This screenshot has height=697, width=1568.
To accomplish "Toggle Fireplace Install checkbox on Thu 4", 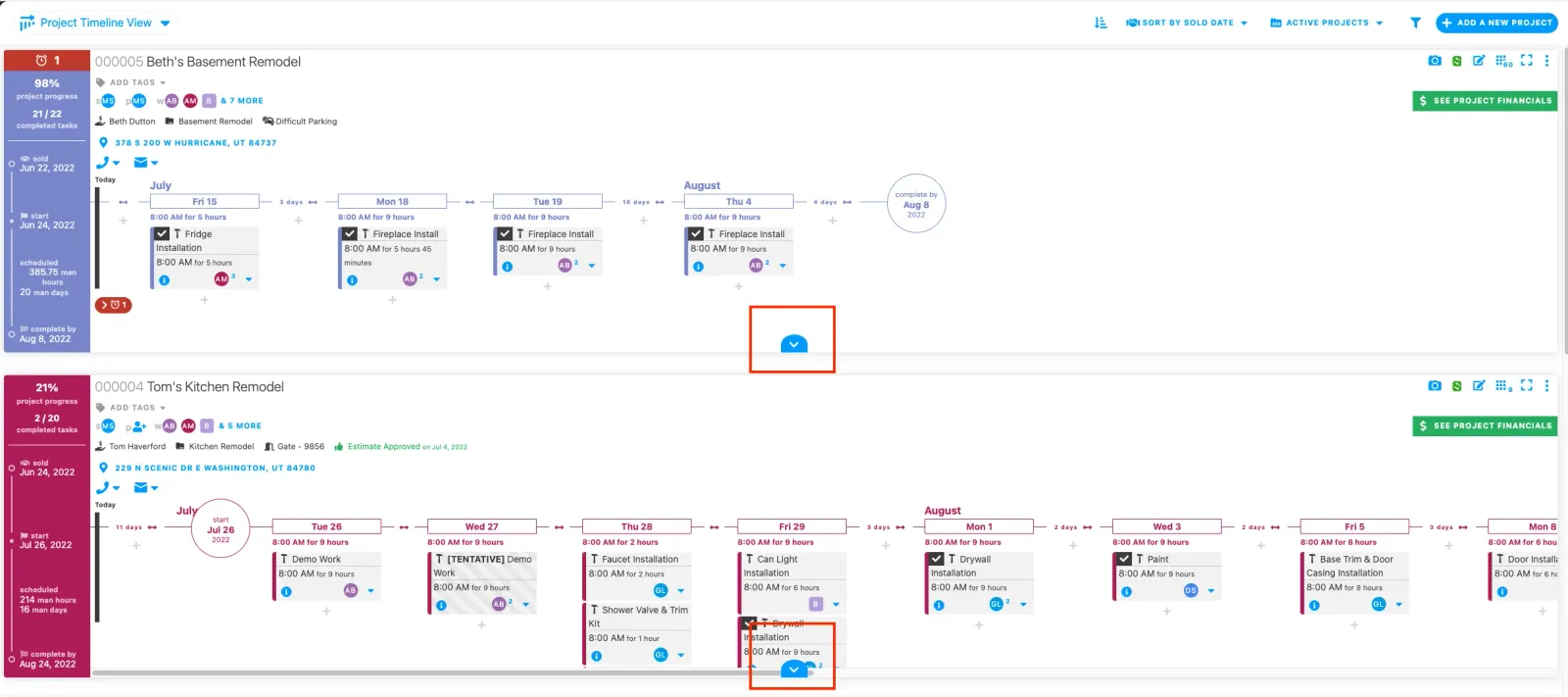I will pyautogui.click(x=696, y=234).
